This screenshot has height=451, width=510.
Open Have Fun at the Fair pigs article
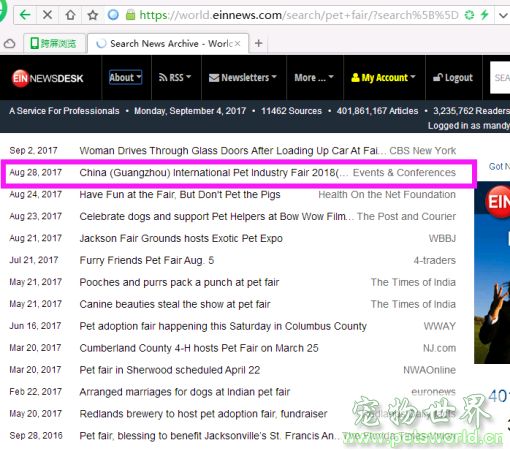[180, 195]
